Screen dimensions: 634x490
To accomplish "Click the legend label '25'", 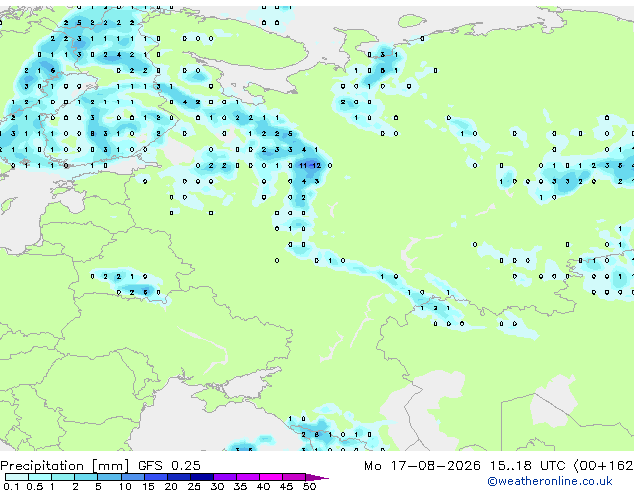I will tap(194, 486).
